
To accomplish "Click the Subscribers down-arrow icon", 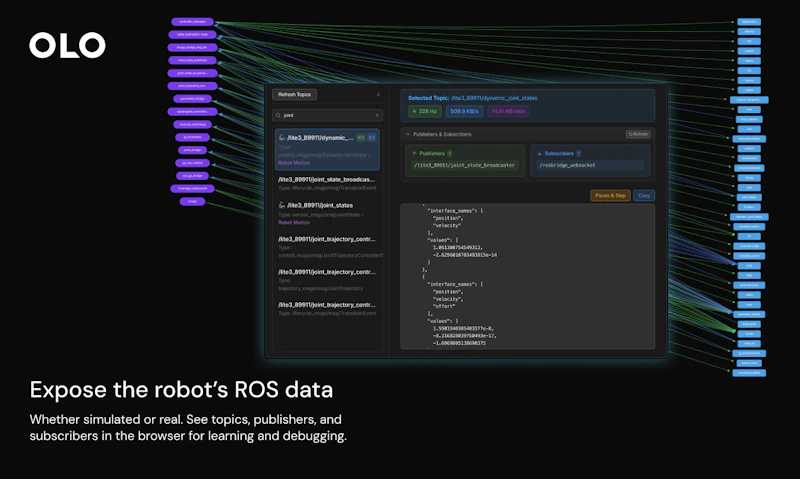I will [x=539, y=153].
